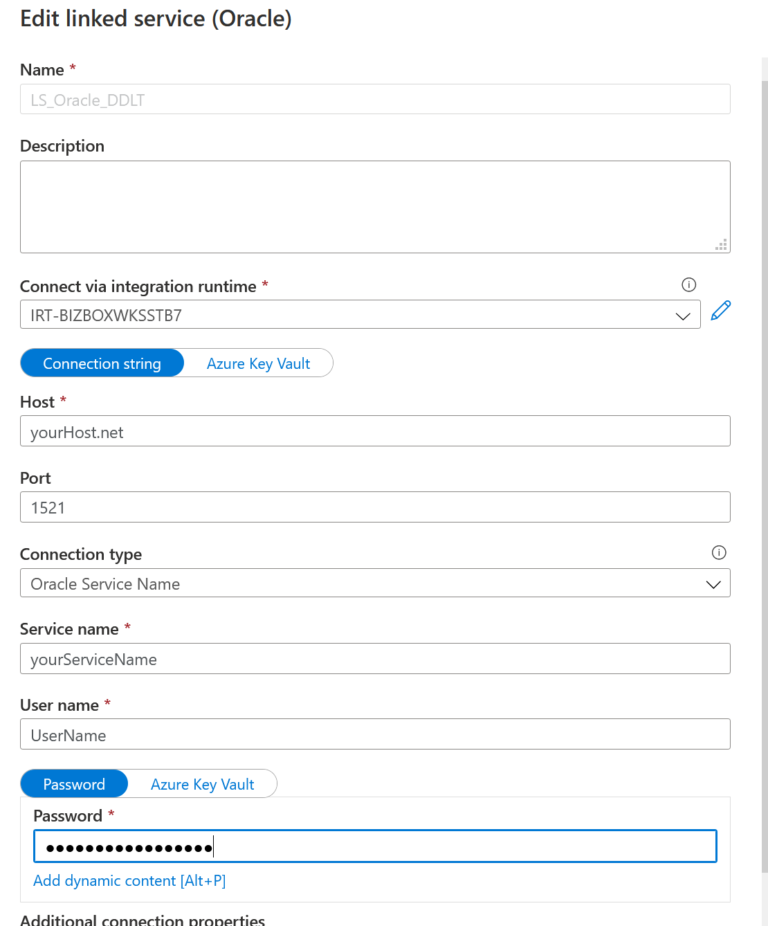Screen dimensions: 768x926
Task: Click the info icon beside Connection type
Action: coord(718,552)
